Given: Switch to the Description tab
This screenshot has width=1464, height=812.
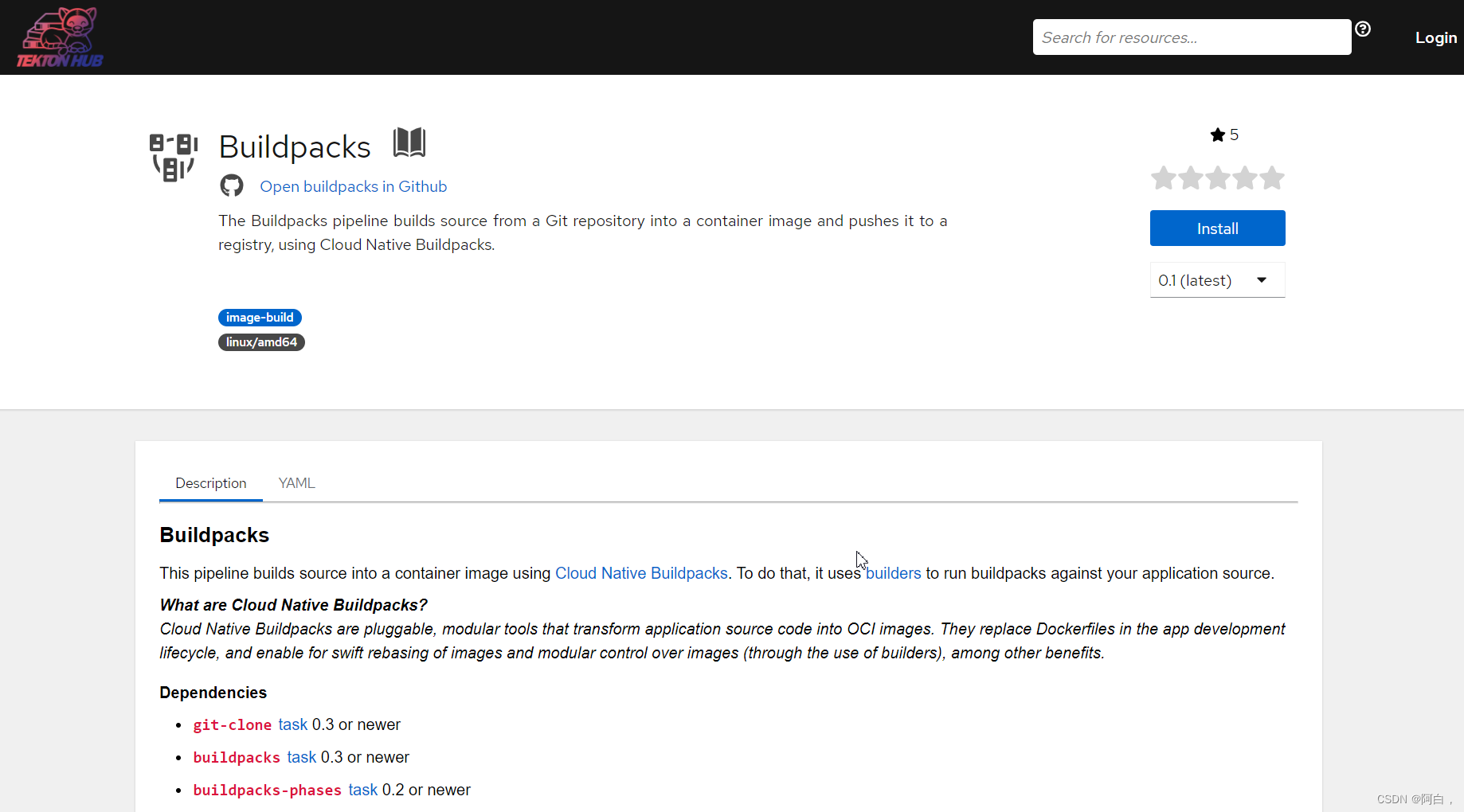Looking at the screenshot, I should (x=211, y=483).
